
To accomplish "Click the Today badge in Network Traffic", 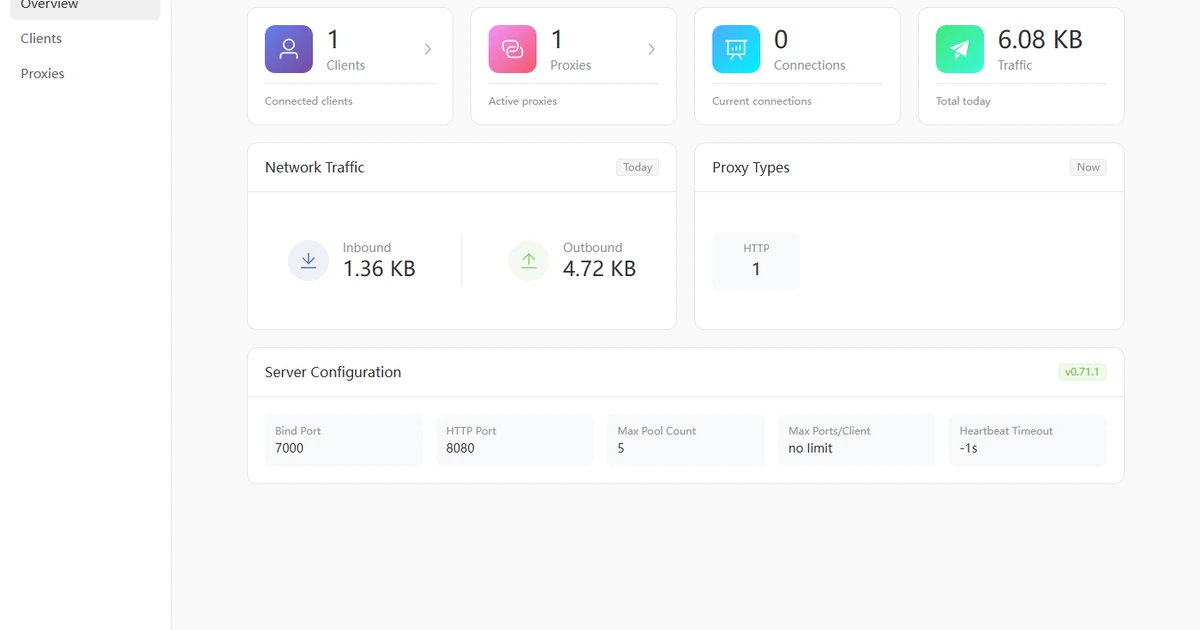I will pos(638,167).
